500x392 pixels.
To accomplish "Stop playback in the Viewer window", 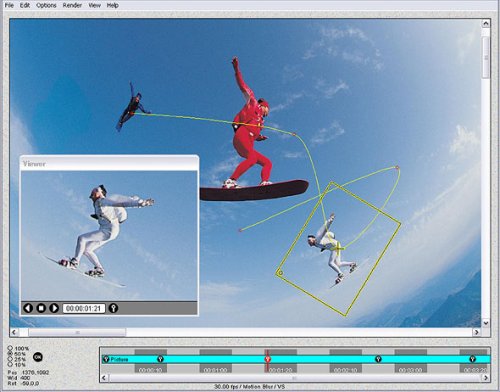I will pos(41,308).
